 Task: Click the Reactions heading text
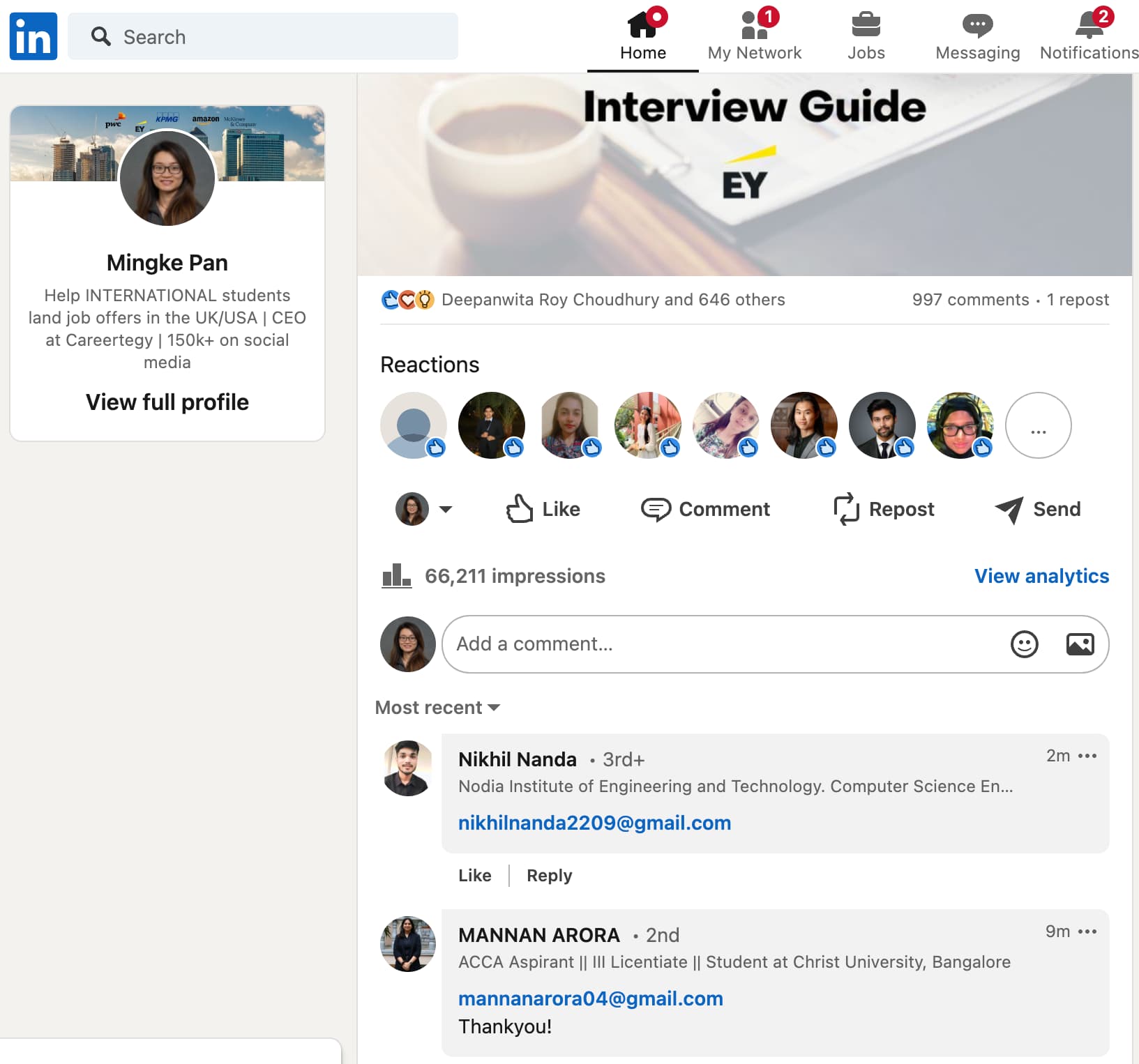(x=430, y=365)
